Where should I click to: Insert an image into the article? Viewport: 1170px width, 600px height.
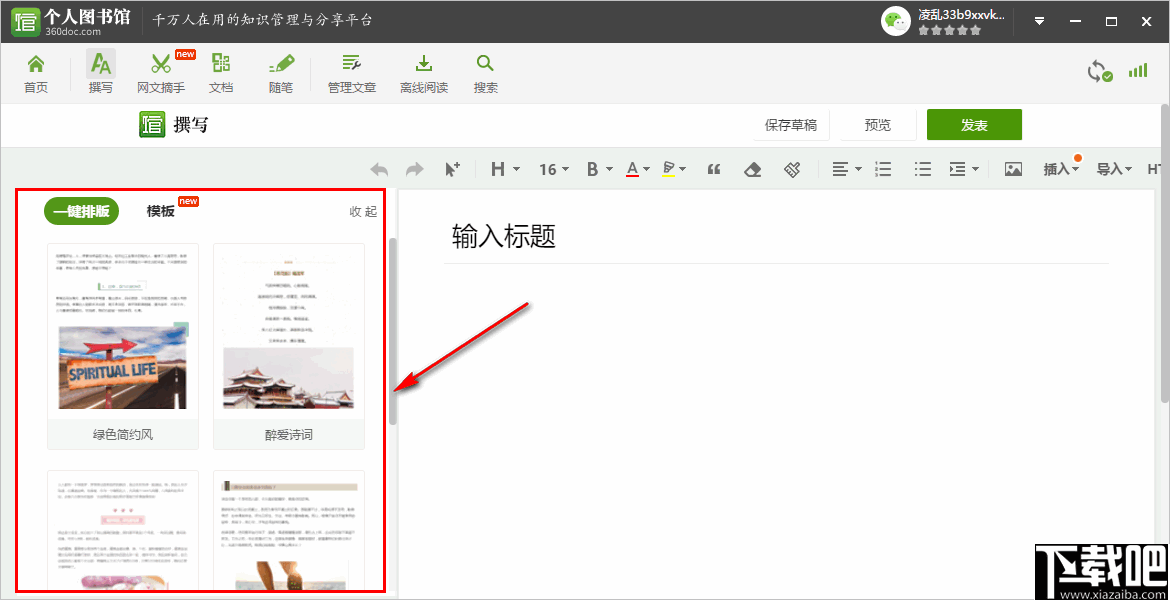(x=1012, y=168)
